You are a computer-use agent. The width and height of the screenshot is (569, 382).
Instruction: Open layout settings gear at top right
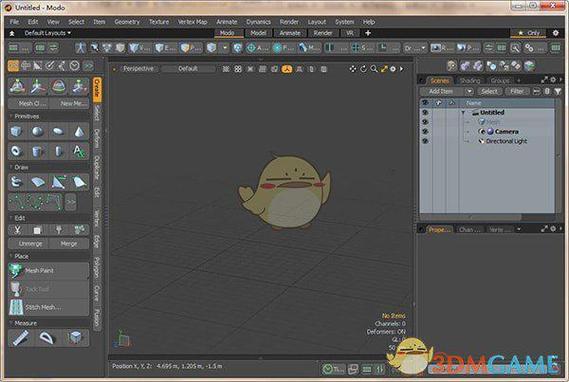pos(556,33)
